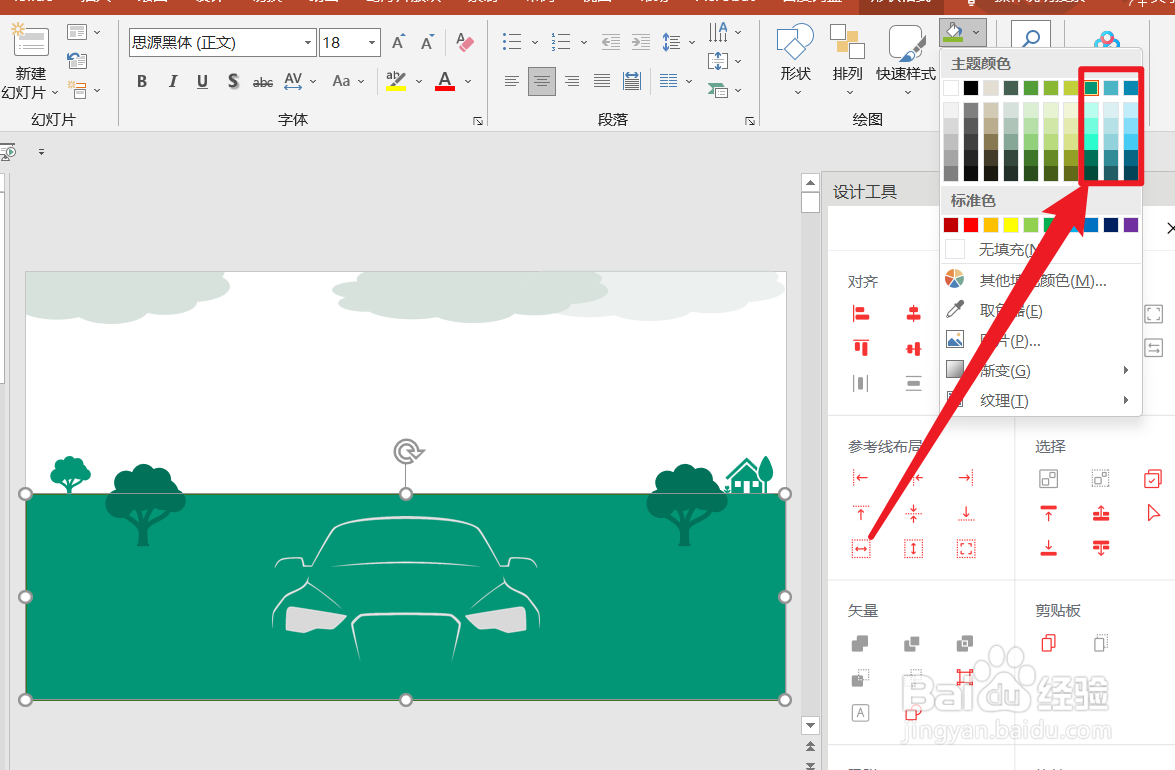This screenshot has width=1175, height=770.
Task: Toggle Italic formatting button
Action: coord(172,81)
